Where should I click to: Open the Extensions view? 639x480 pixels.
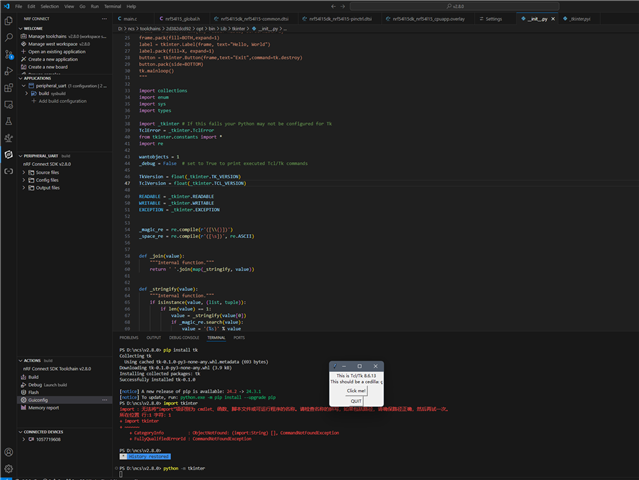click(x=9, y=88)
